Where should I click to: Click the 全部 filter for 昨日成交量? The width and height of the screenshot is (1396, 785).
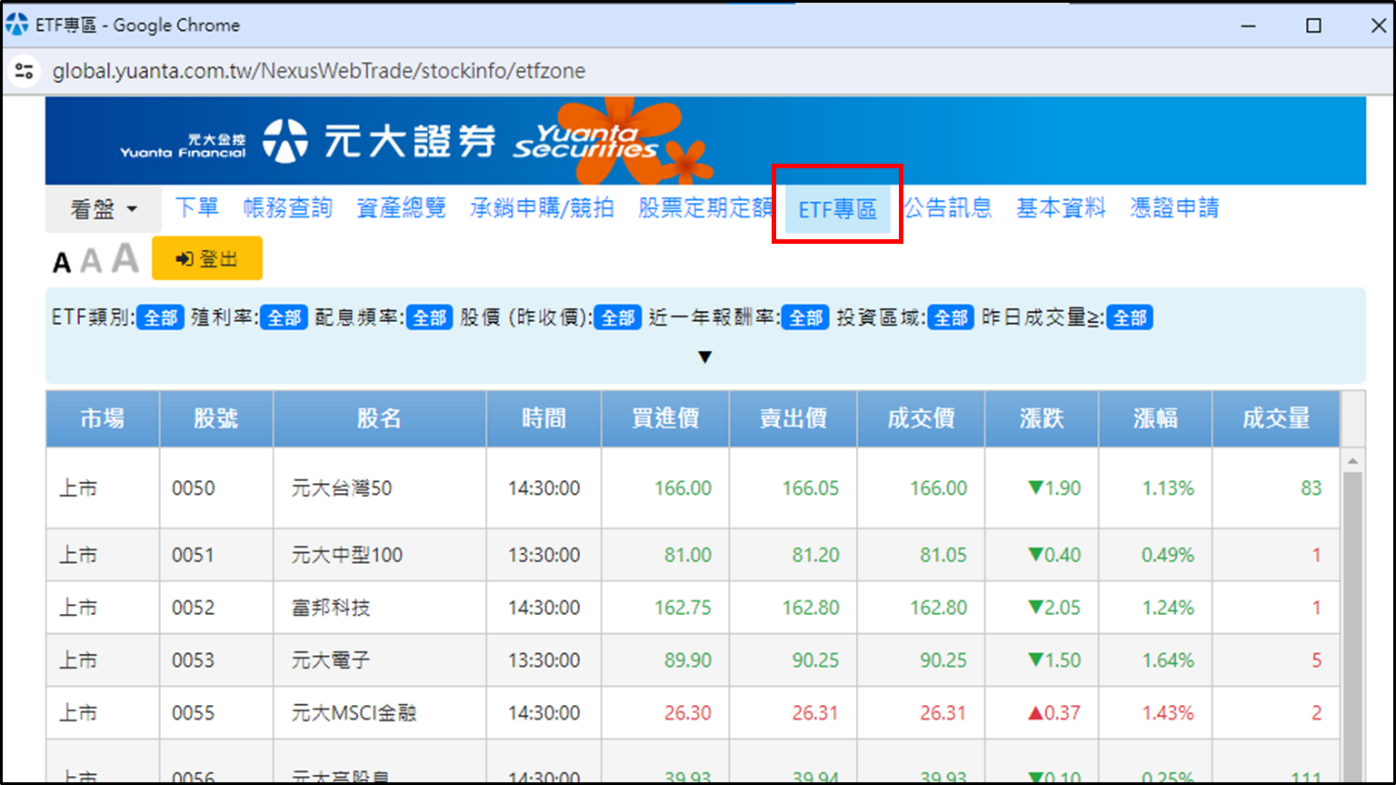[1130, 318]
